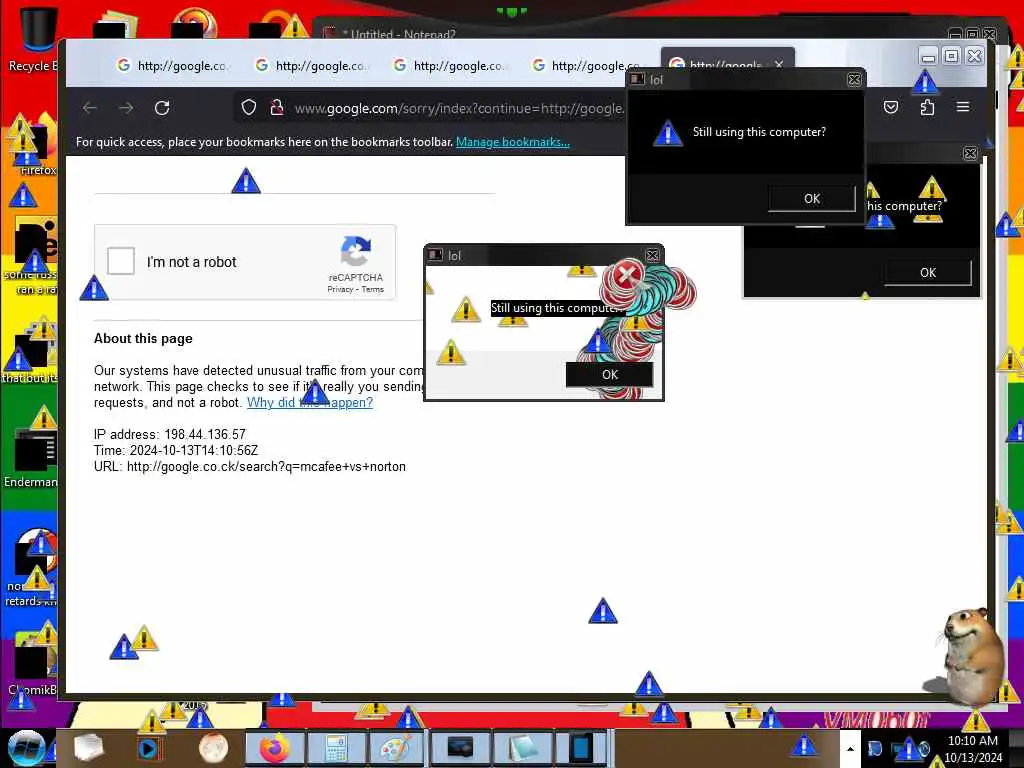Click the insecure connection padlock icon

(x=276, y=107)
